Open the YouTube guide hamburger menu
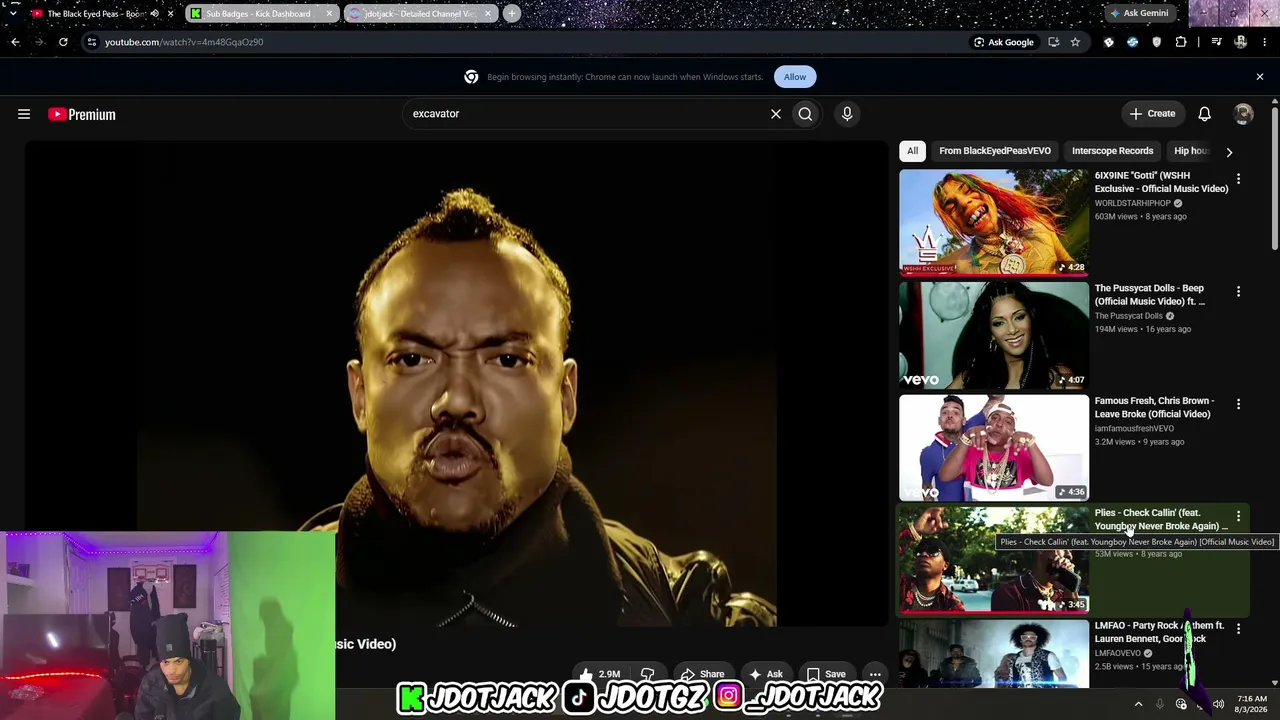This screenshot has height=720, width=1280. pyautogui.click(x=24, y=114)
